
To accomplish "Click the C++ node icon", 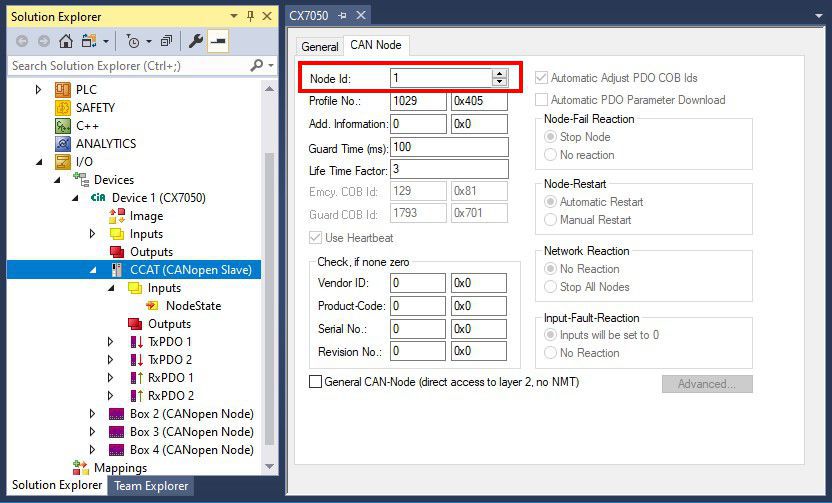I will (63, 126).
